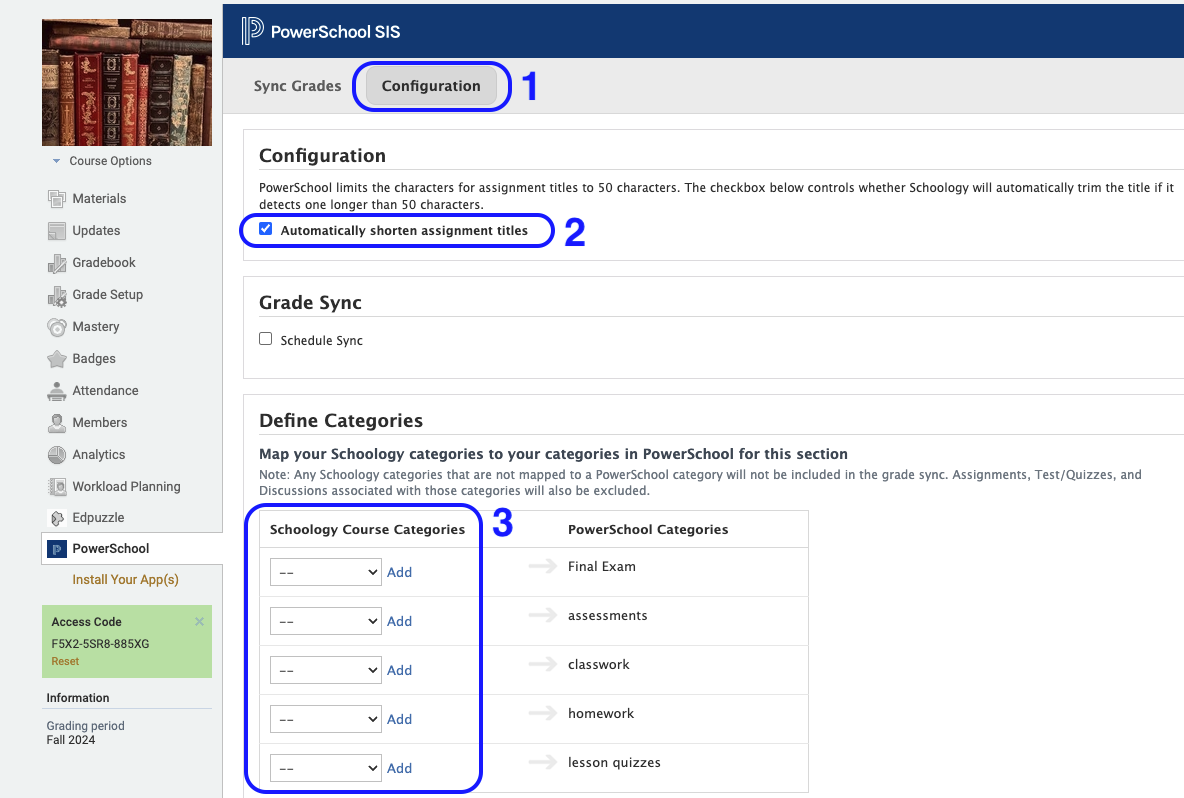Click the Workload Planning icon
The width and height of the screenshot is (1184, 798).
[57, 487]
